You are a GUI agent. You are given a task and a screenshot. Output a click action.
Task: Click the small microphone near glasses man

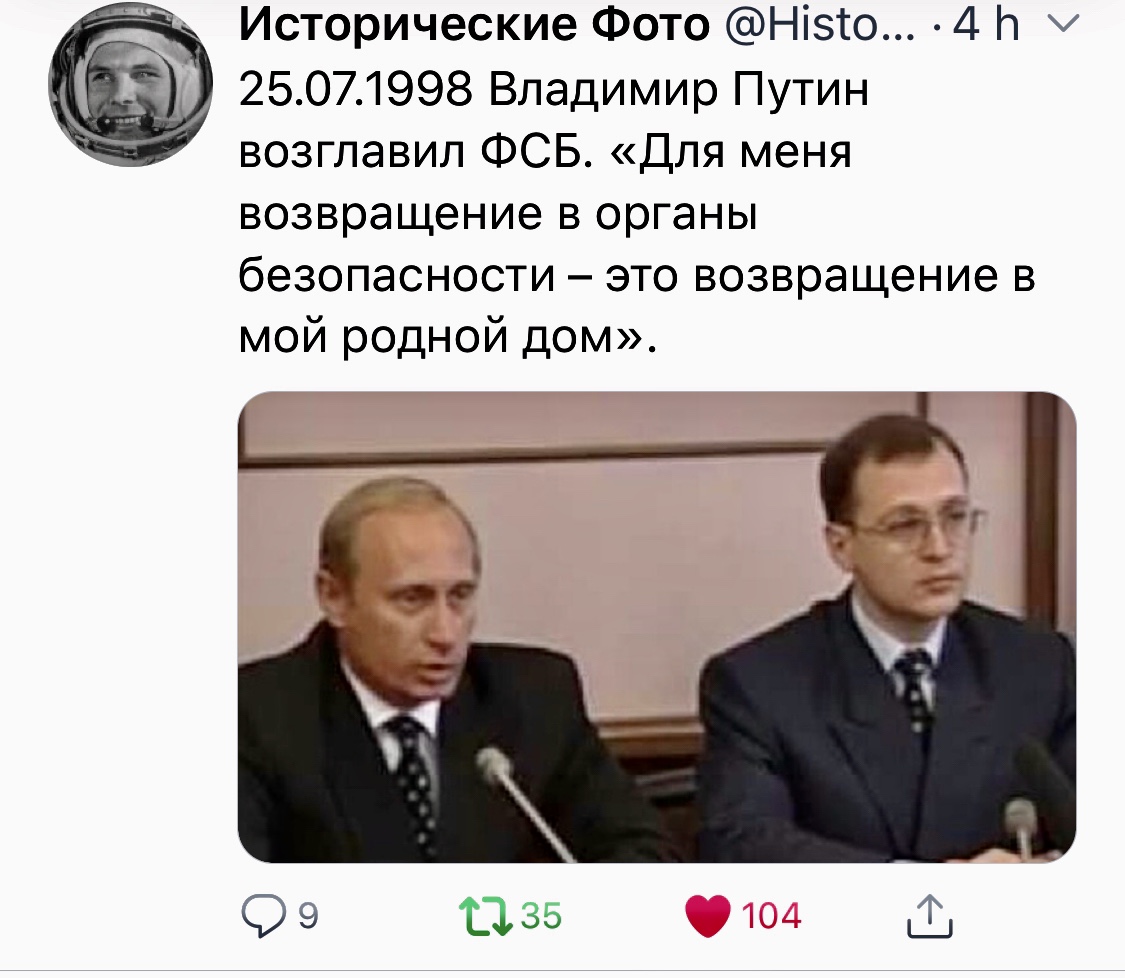[x=1020, y=825]
